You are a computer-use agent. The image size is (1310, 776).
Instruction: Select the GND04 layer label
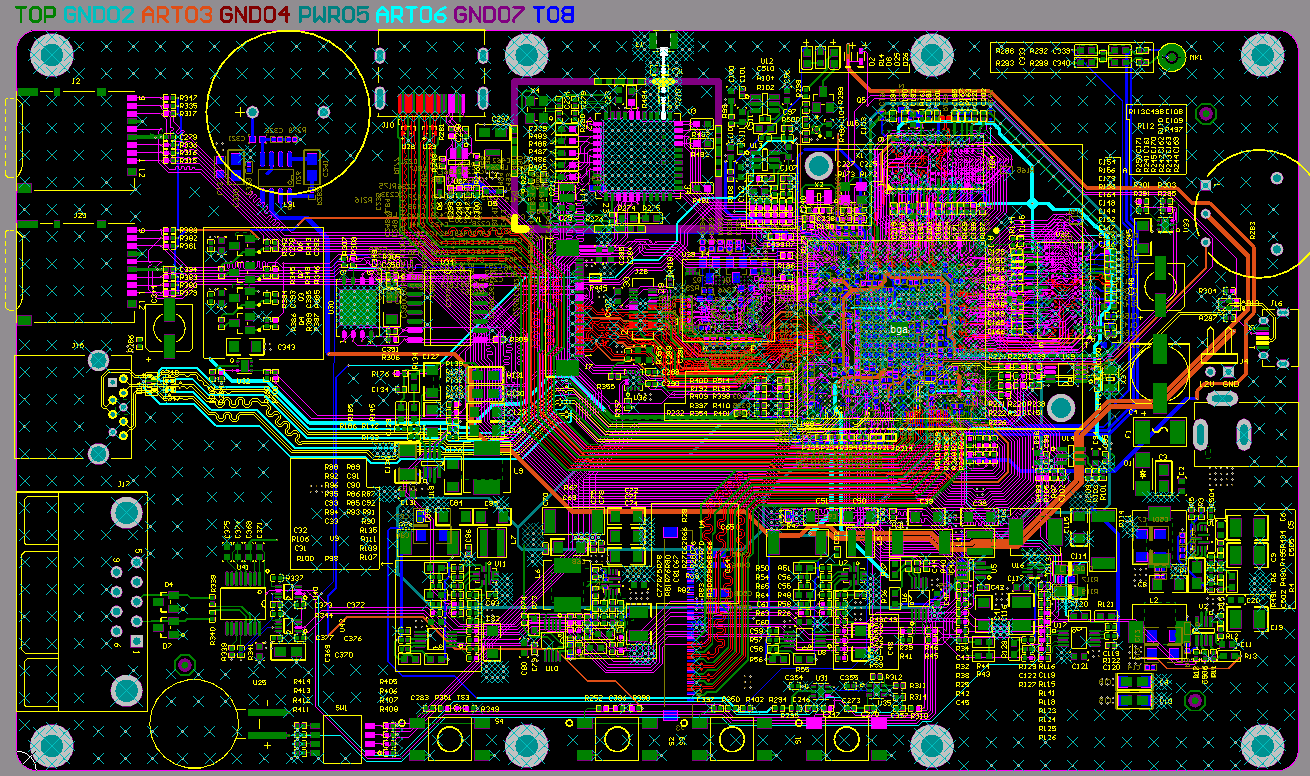click(255, 14)
